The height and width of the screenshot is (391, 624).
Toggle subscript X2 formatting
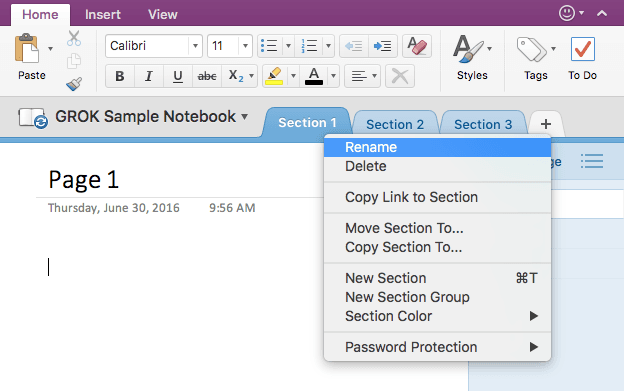[235, 76]
